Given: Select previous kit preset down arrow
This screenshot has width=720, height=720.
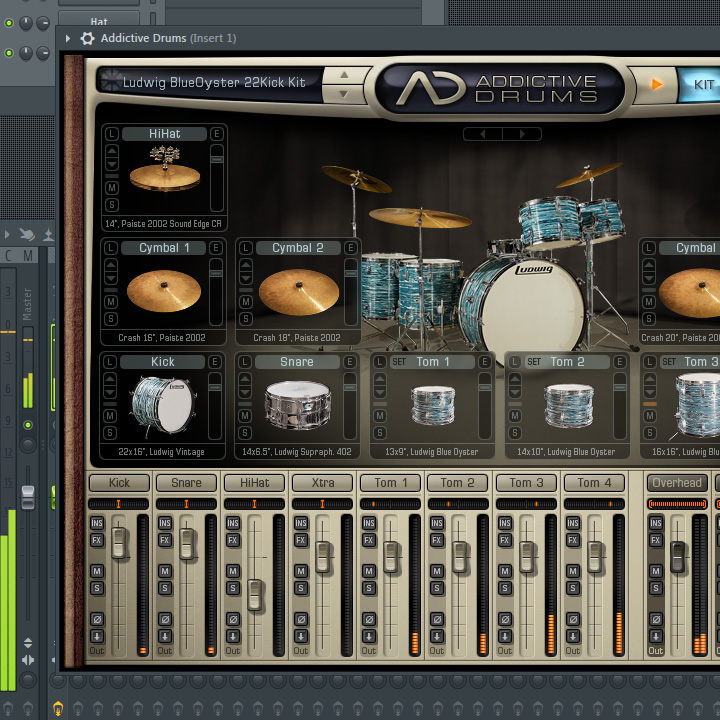Looking at the screenshot, I should pos(344,94).
